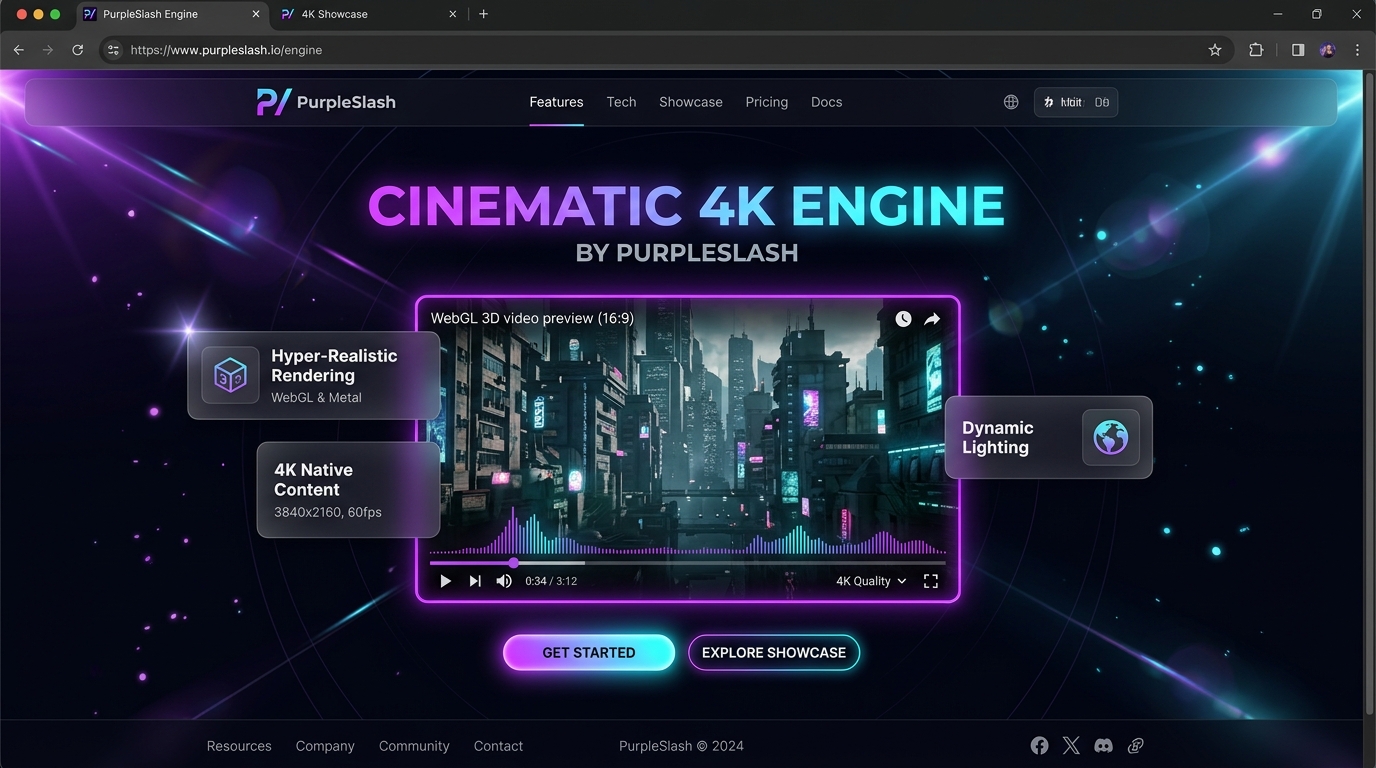Screen dimensions: 1376x768
Task: Click the "3840x2160, 60fps" text
Action: coord(328,512)
